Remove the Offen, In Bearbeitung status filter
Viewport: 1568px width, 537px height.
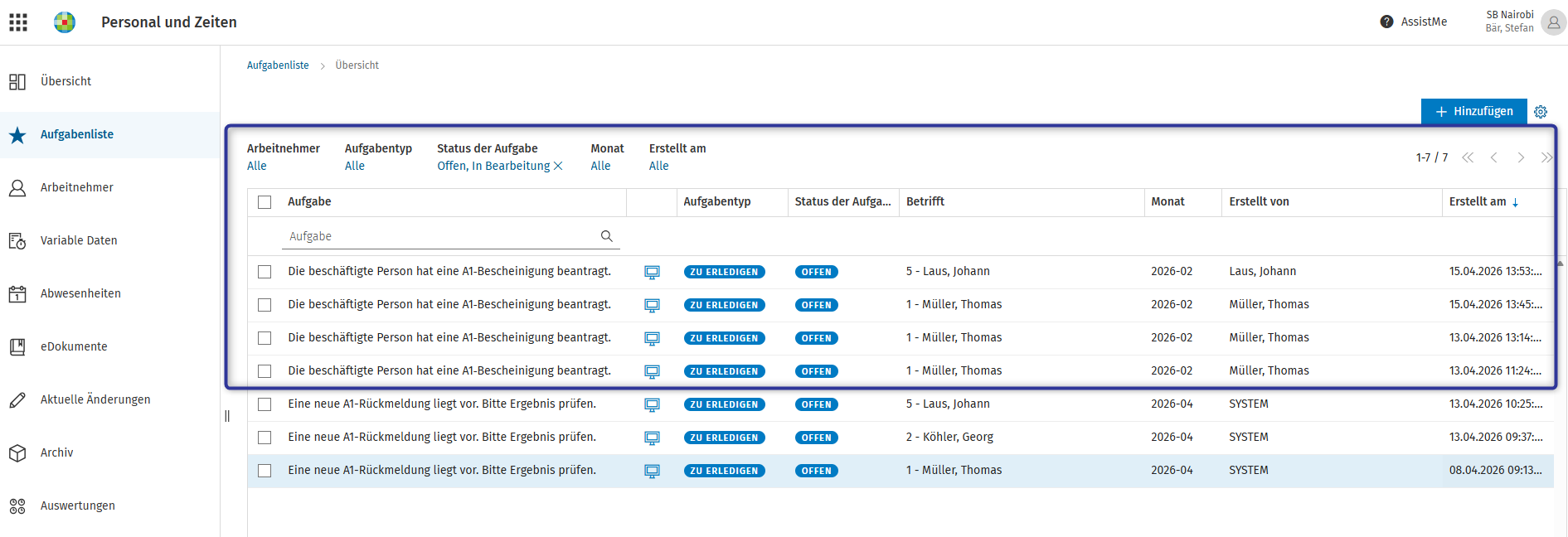point(558,166)
